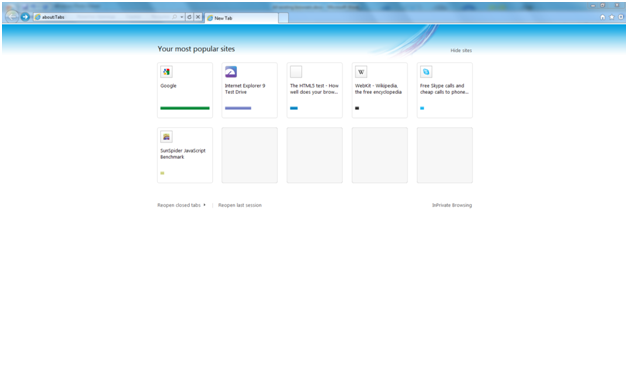Click the Google favicon icon

pyautogui.click(x=166, y=72)
